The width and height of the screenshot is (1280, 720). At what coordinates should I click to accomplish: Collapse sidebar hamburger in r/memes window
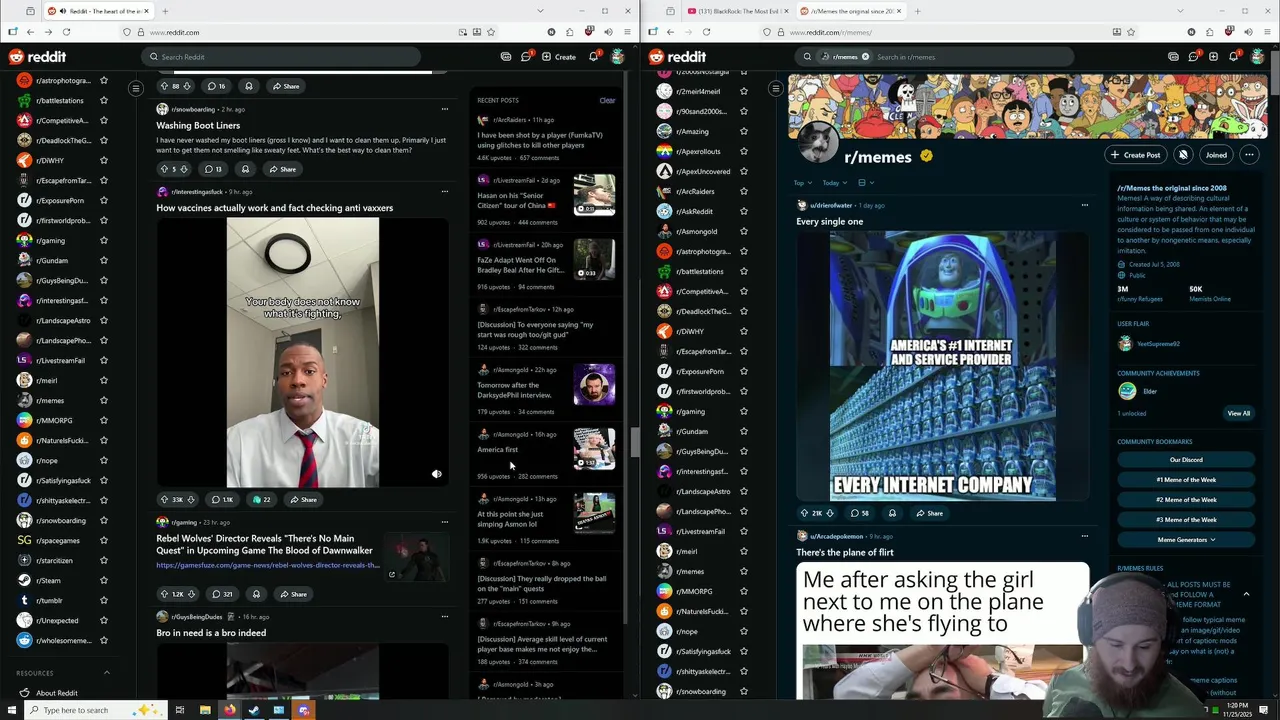775,89
